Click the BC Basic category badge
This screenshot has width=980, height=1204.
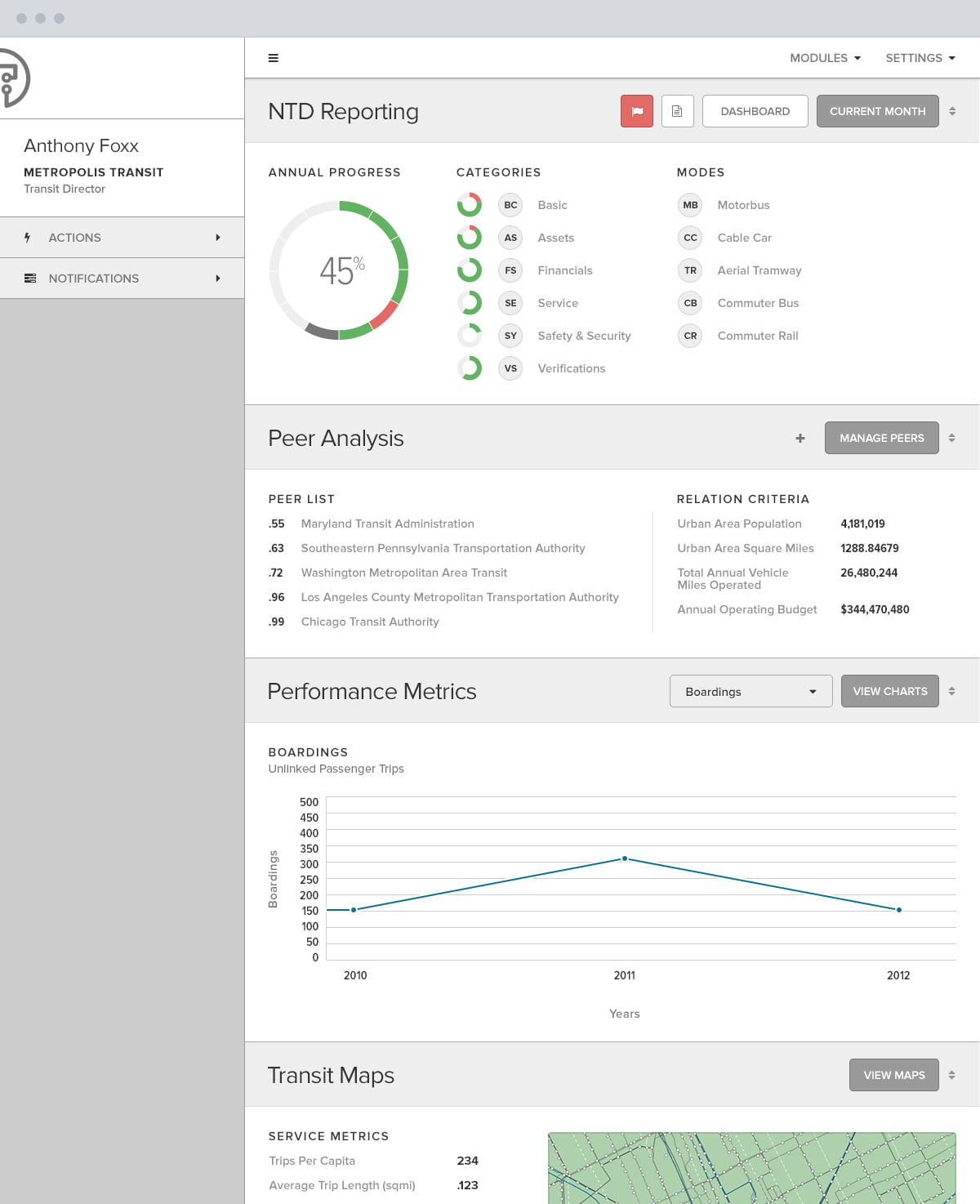pyautogui.click(x=510, y=205)
